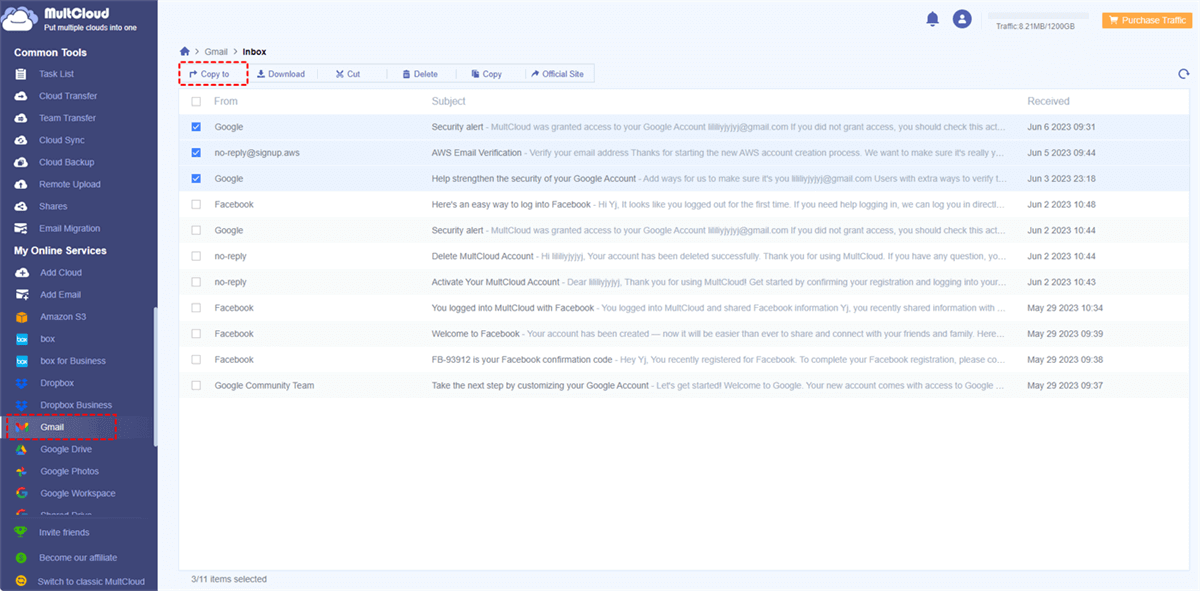Image resolution: width=1200 pixels, height=591 pixels.
Task: Sort by the From column header
Action: click(226, 101)
